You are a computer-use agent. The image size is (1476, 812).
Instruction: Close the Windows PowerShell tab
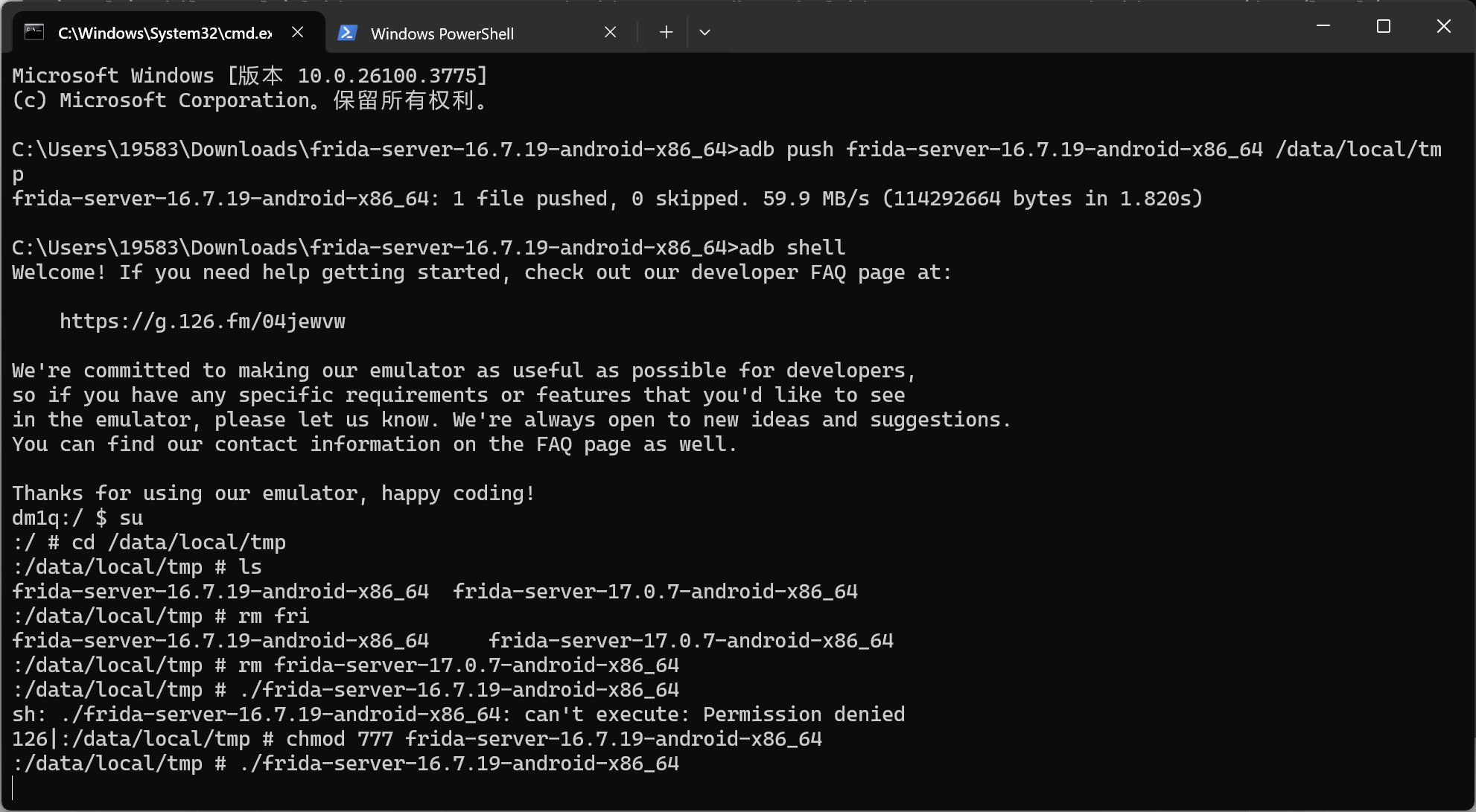click(x=610, y=32)
